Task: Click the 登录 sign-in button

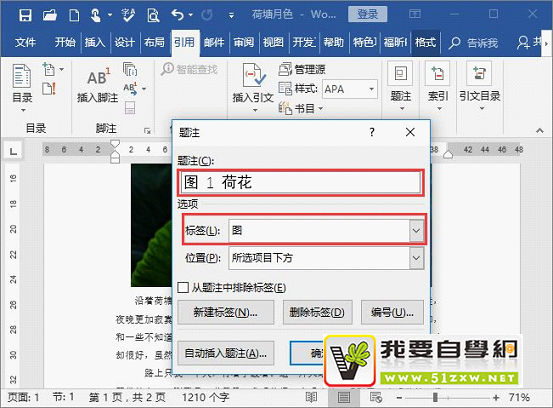Action: click(367, 14)
